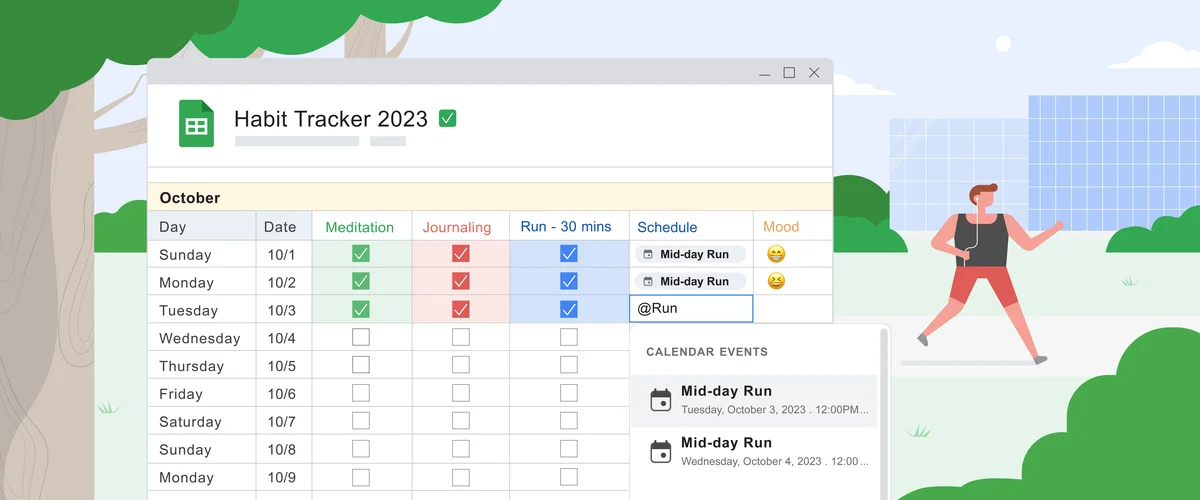Image resolution: width=1200 pixels, height=500 pixels.
Task: Uncheck Meditation for Sunday 10/1
Action: pos(361,254)
